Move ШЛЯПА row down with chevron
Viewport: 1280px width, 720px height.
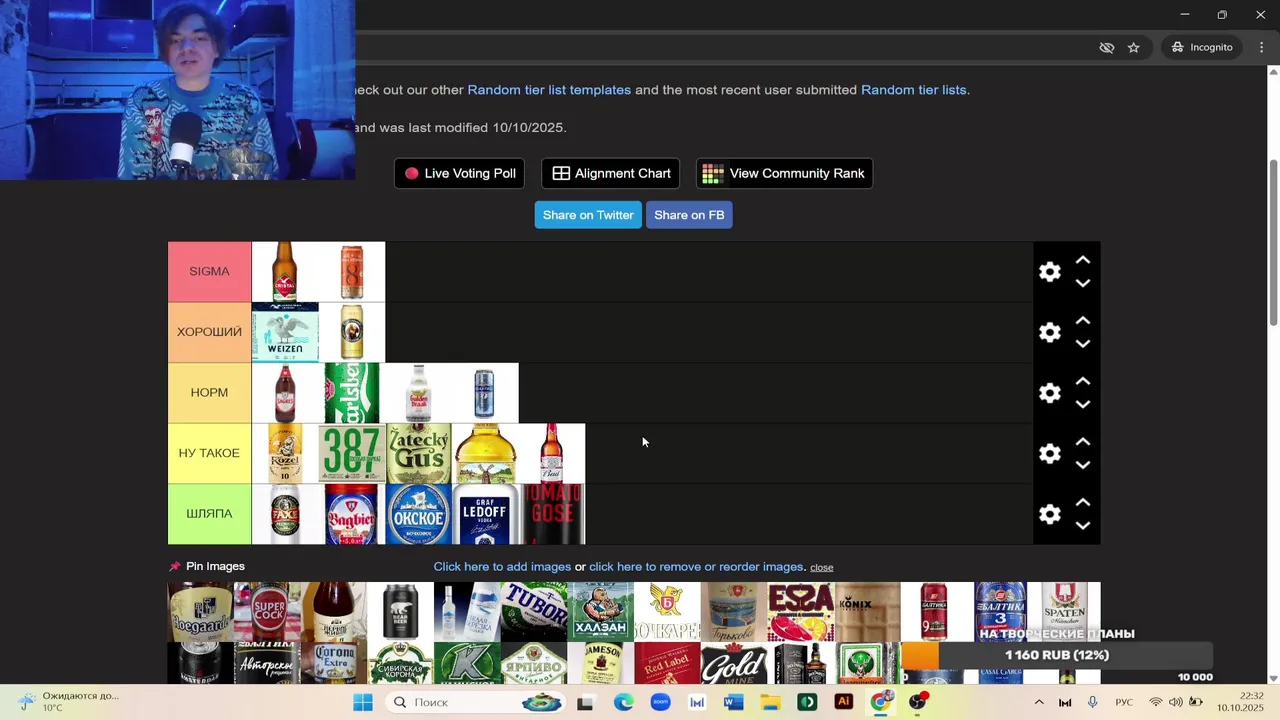1082,526
